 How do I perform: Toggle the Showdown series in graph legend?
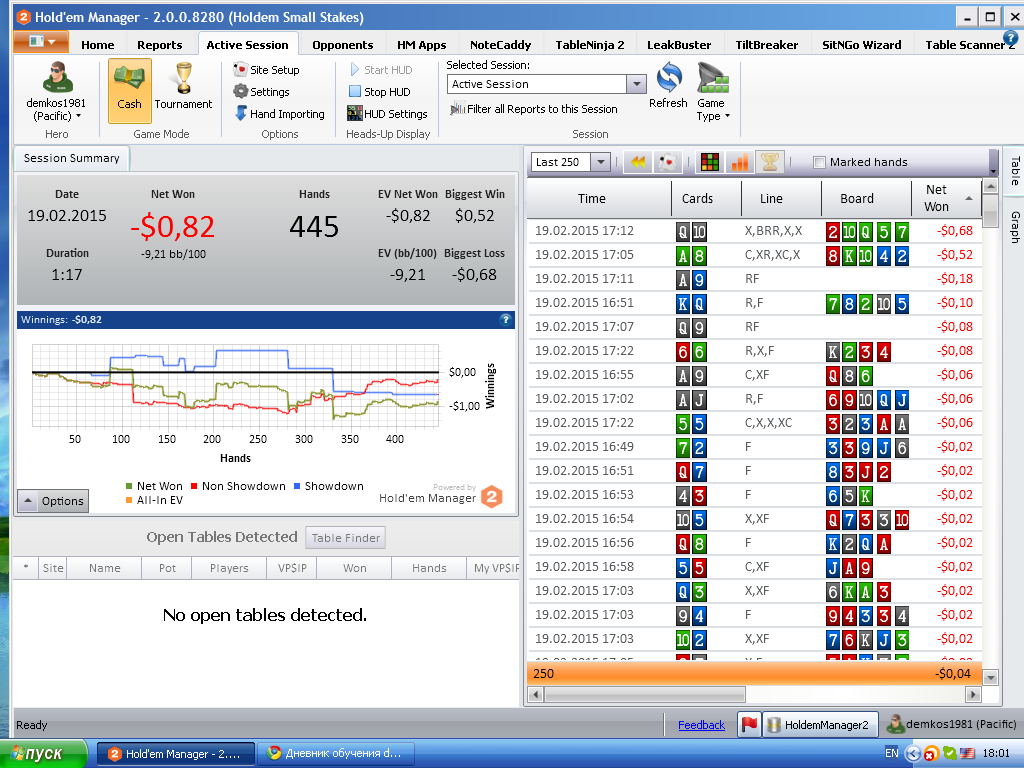click(329, 486)
